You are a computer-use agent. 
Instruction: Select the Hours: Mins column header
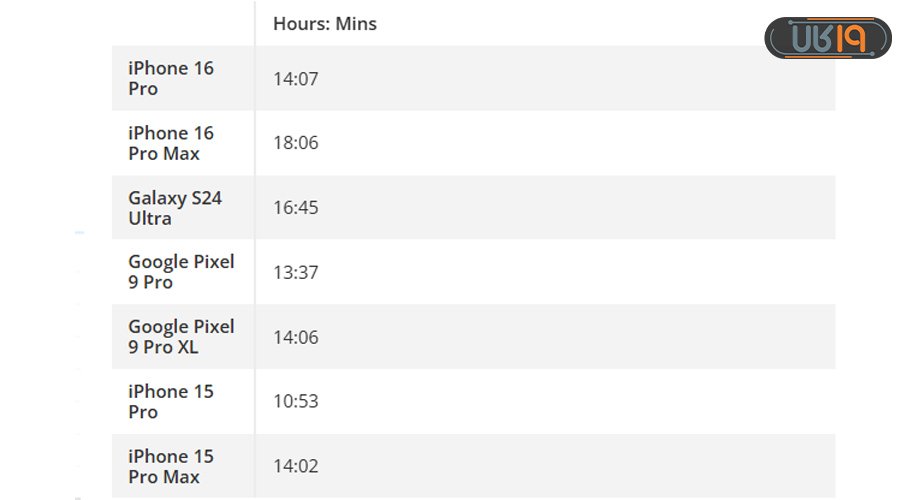325,24
